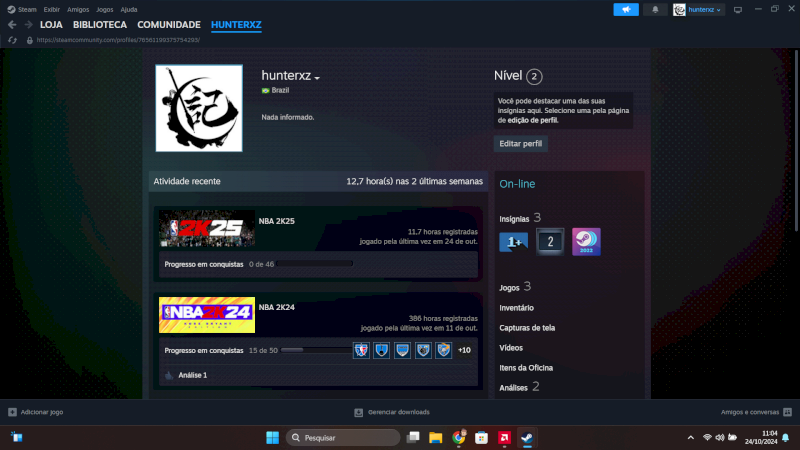Click the blue announcements megaphone button
The width and height of the screenshot is (800, 450).
626,9
